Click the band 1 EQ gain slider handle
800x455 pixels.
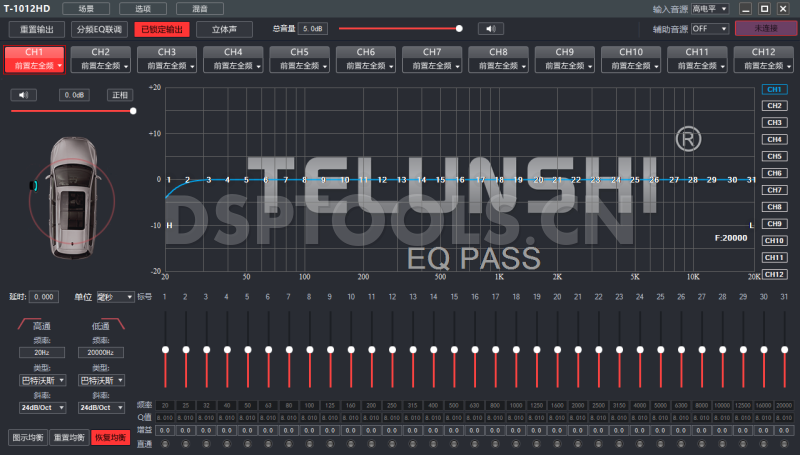[x=165, y=349]
